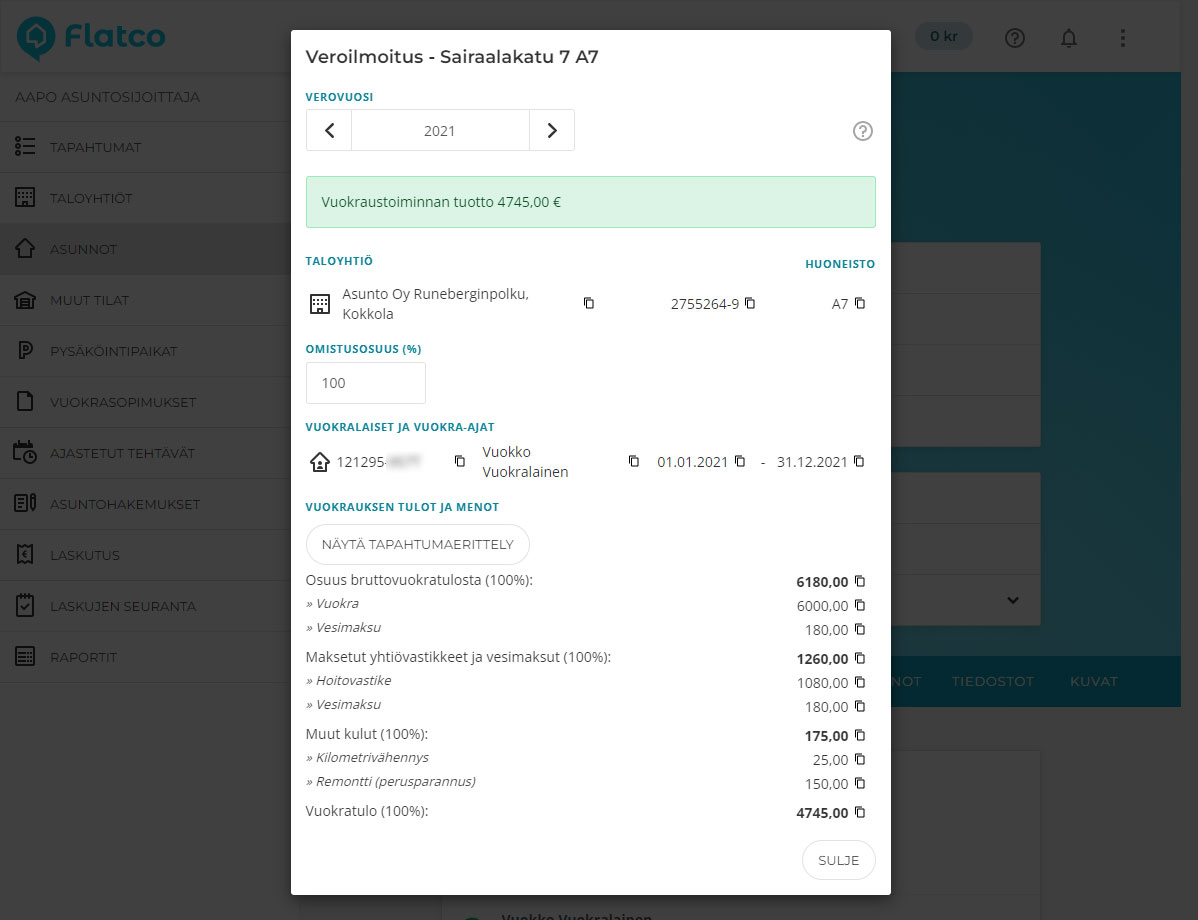This screenshot has height=920, width=1198.
Task: Copy the business ID 2755264-9
Action: coord(750,303)
